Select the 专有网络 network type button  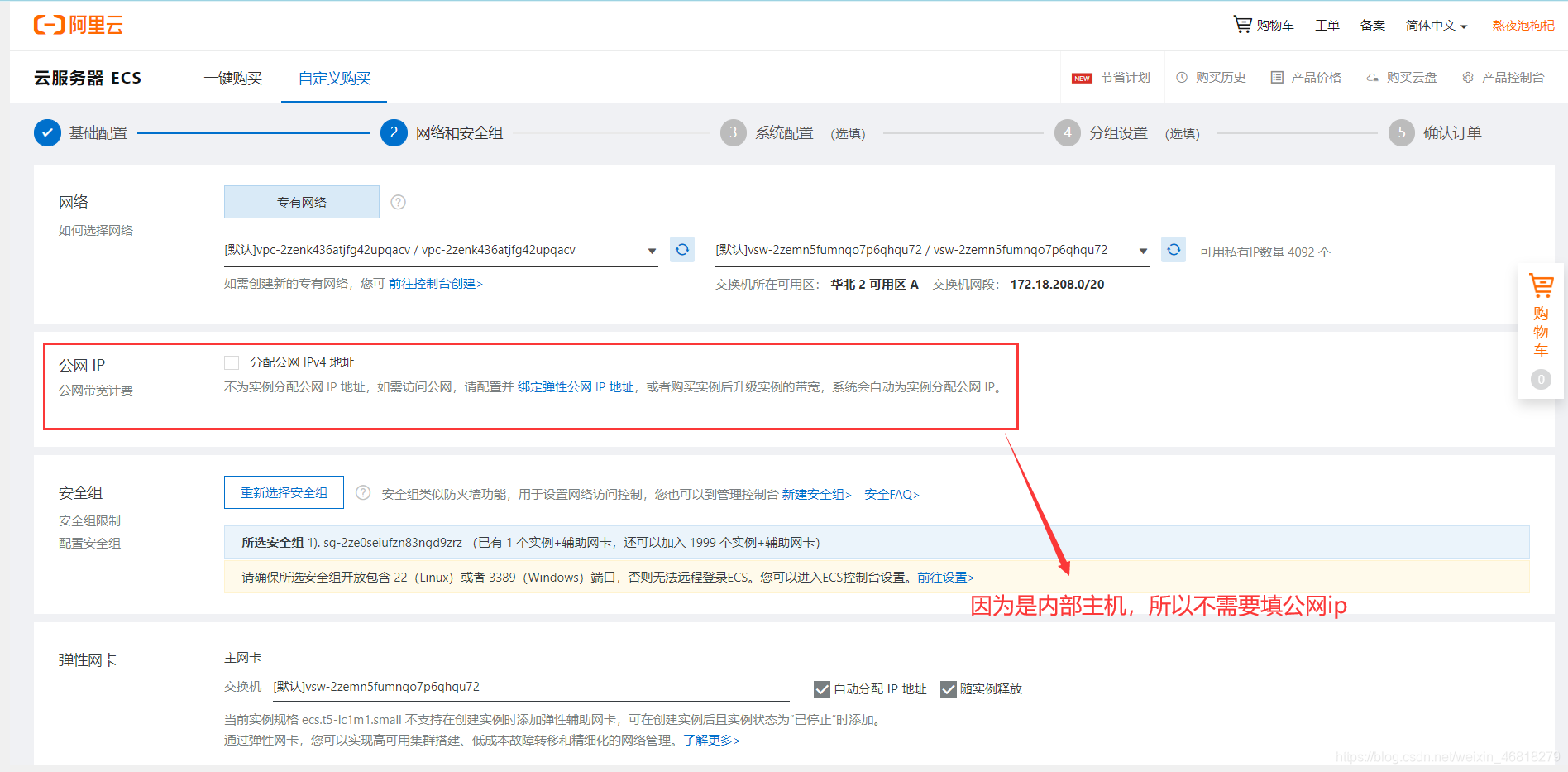[x=302, y=202]
